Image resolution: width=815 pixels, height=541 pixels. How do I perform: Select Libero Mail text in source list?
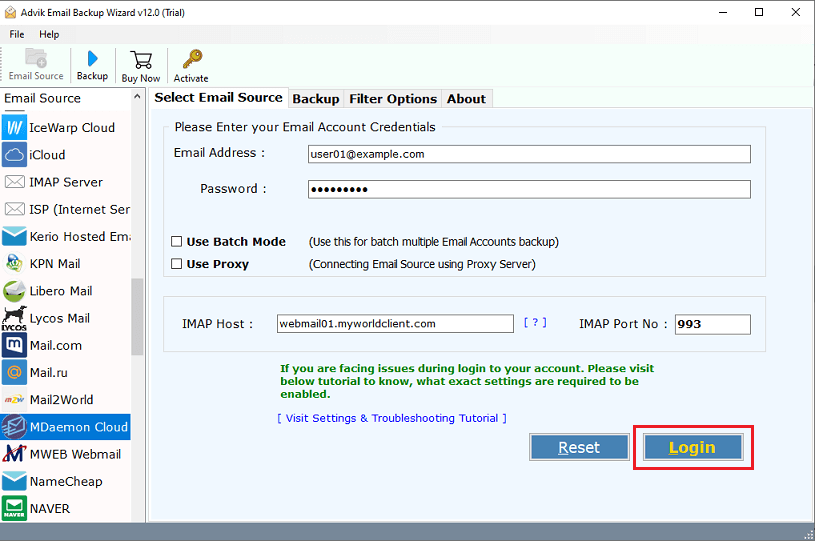tap(61, 291)
